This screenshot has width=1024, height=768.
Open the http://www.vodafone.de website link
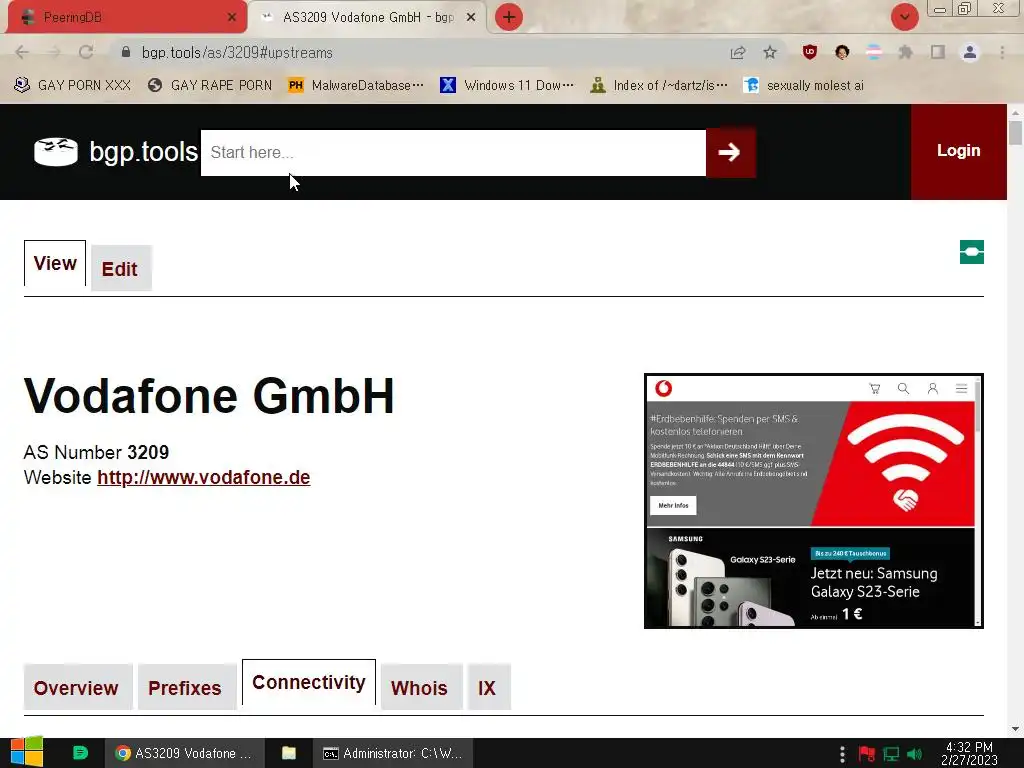(x=204, y=477)
